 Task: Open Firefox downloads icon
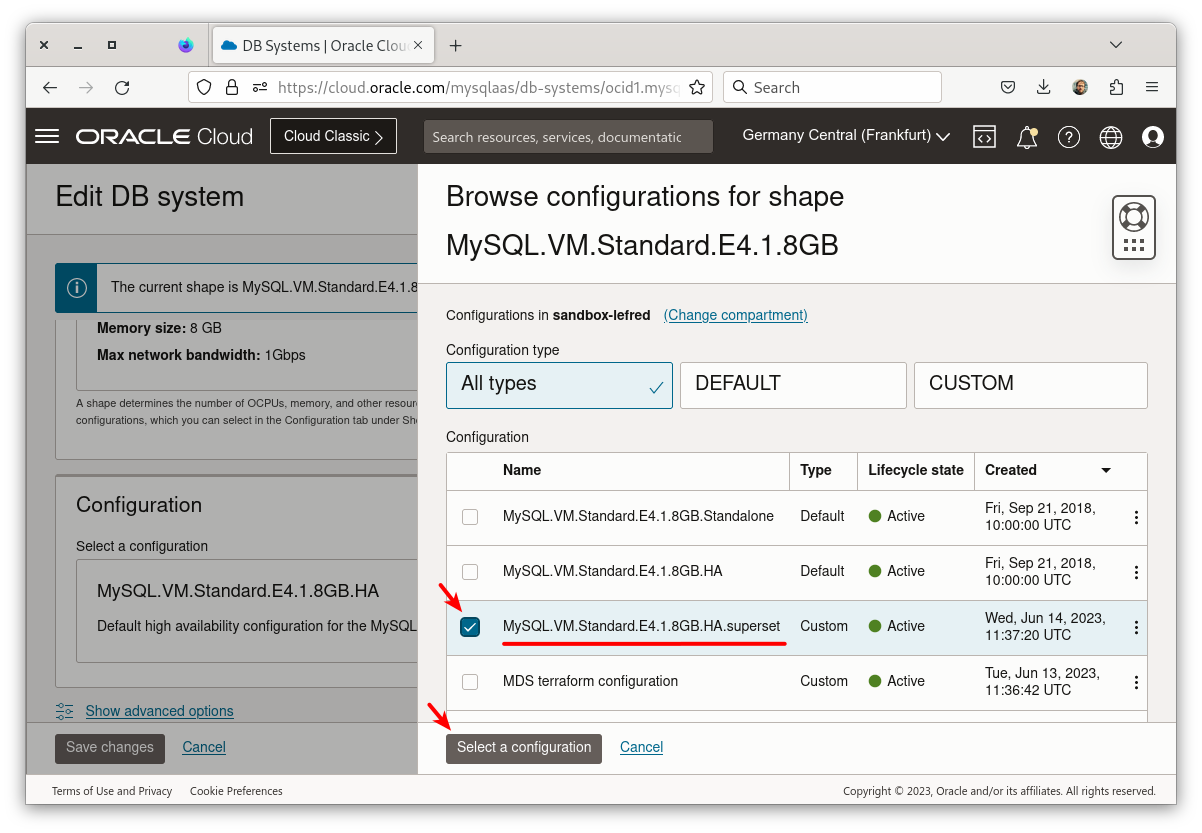click(1043, 87)
